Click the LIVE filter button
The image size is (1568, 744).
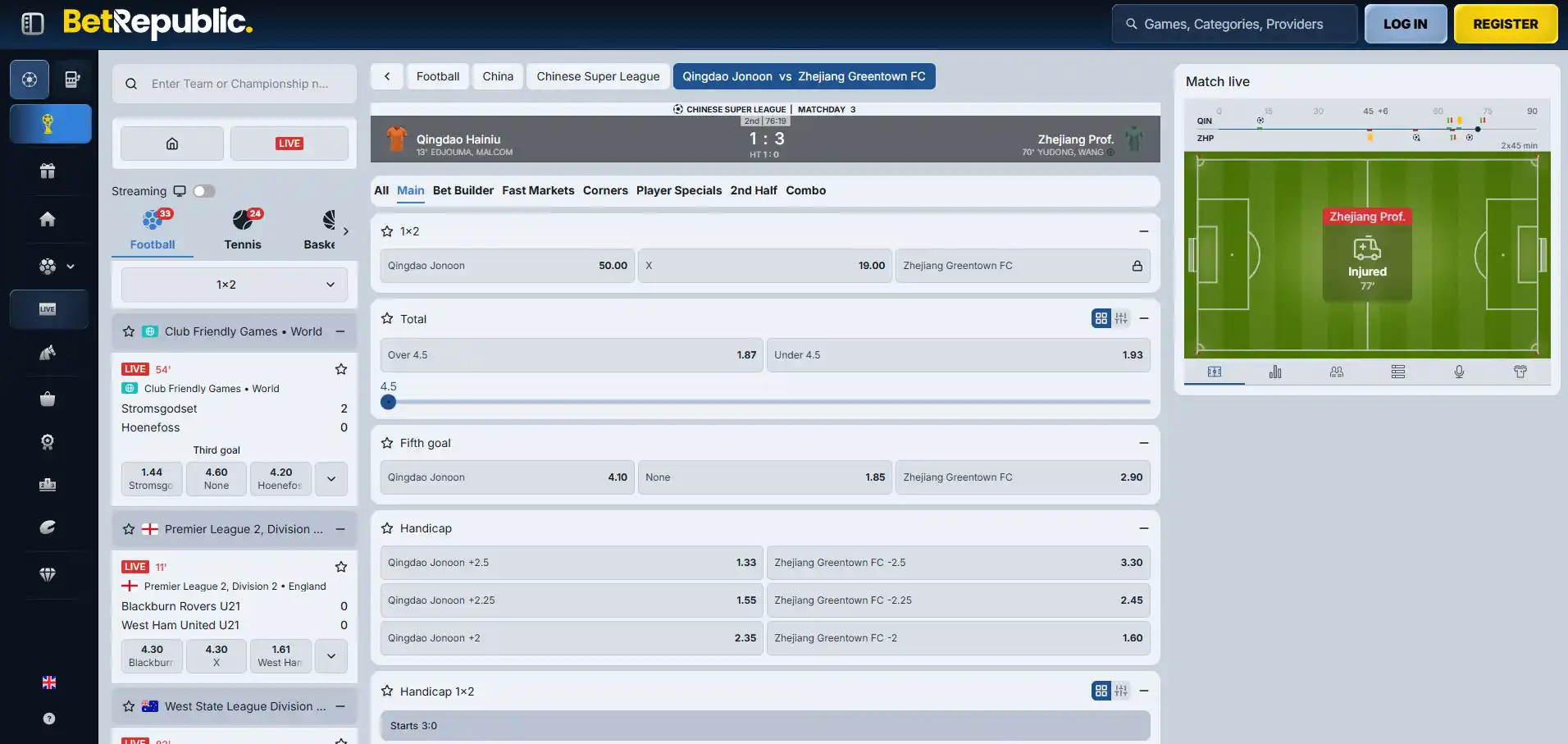point(289,144)
